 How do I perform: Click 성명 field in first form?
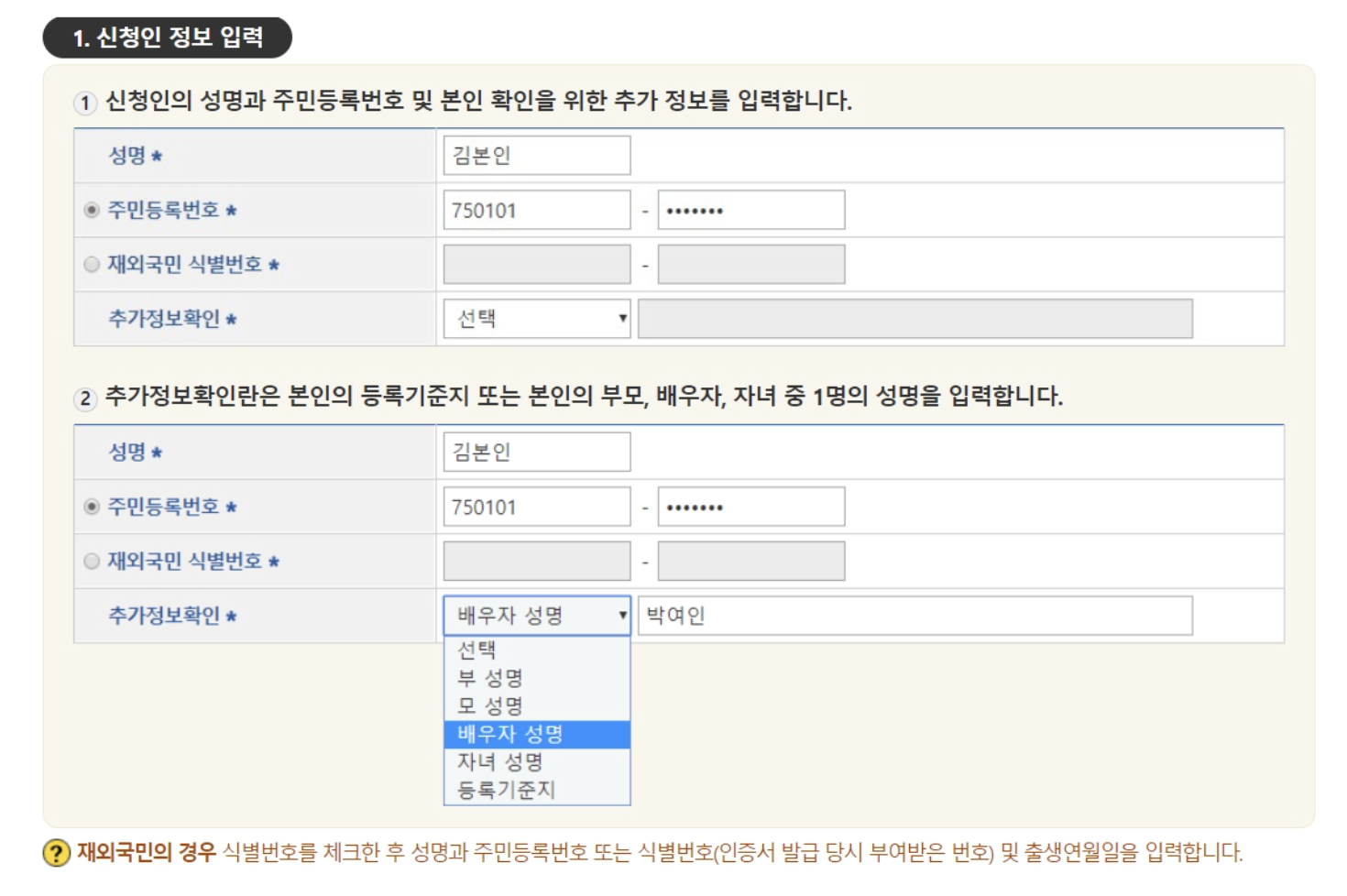[x=537, y=156]
